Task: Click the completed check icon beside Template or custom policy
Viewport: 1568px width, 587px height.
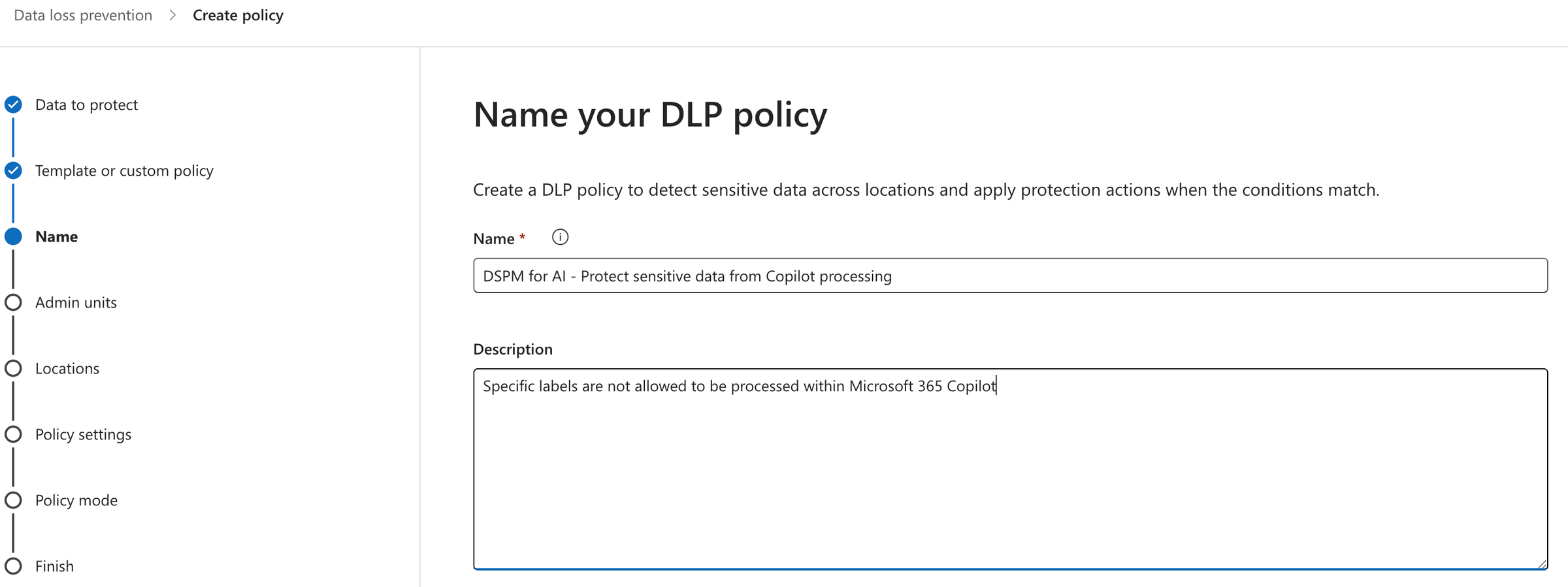Action: 13,170
